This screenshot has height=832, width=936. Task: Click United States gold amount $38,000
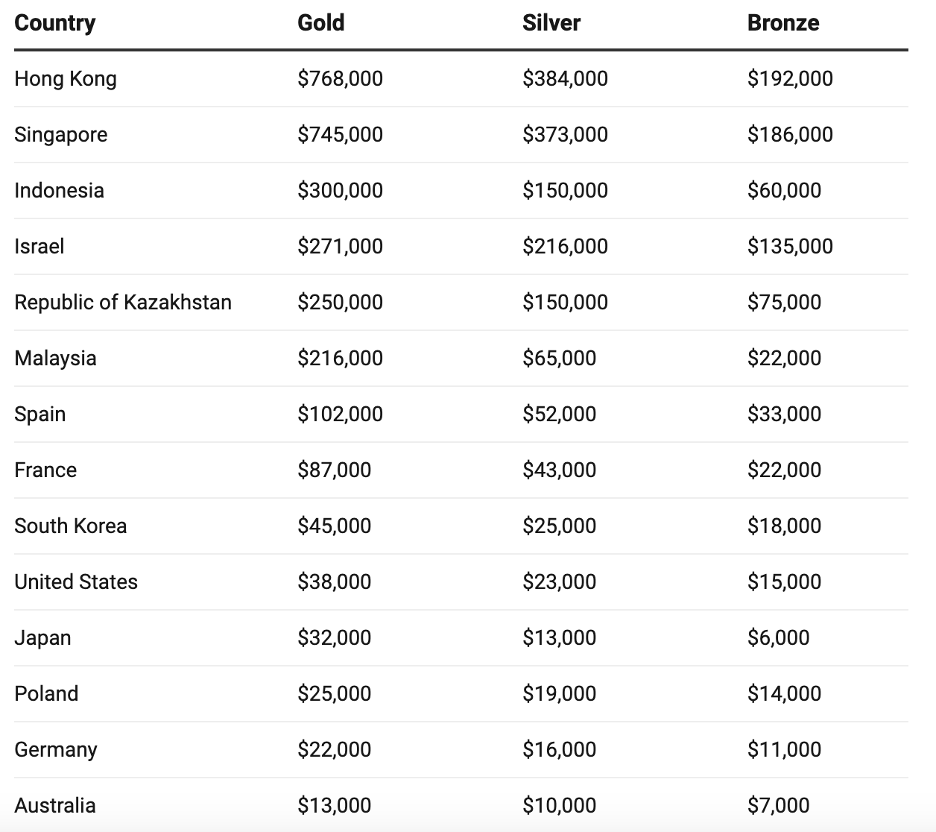pos(334,583)
